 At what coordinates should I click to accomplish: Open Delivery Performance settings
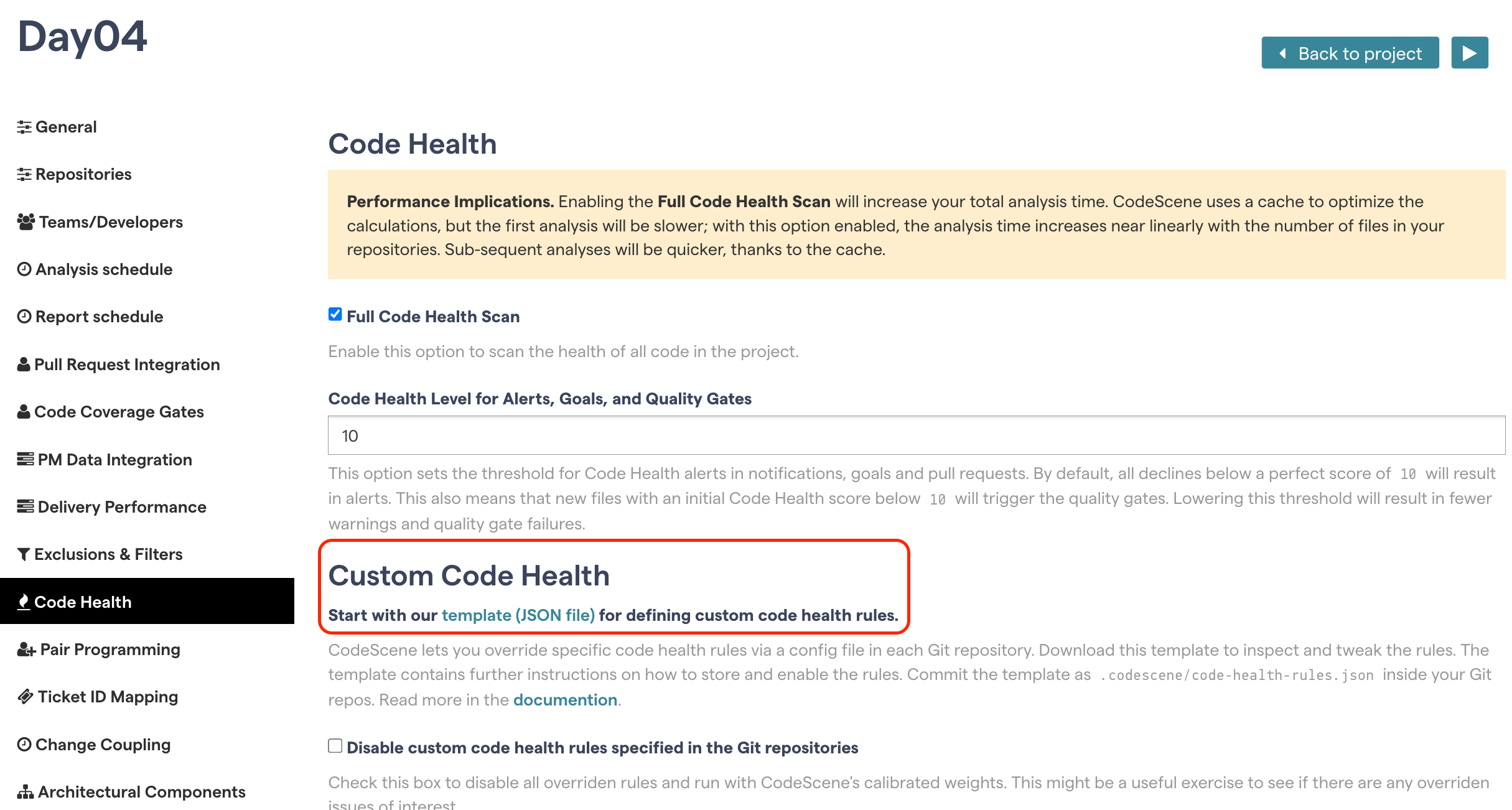(122, 507)
